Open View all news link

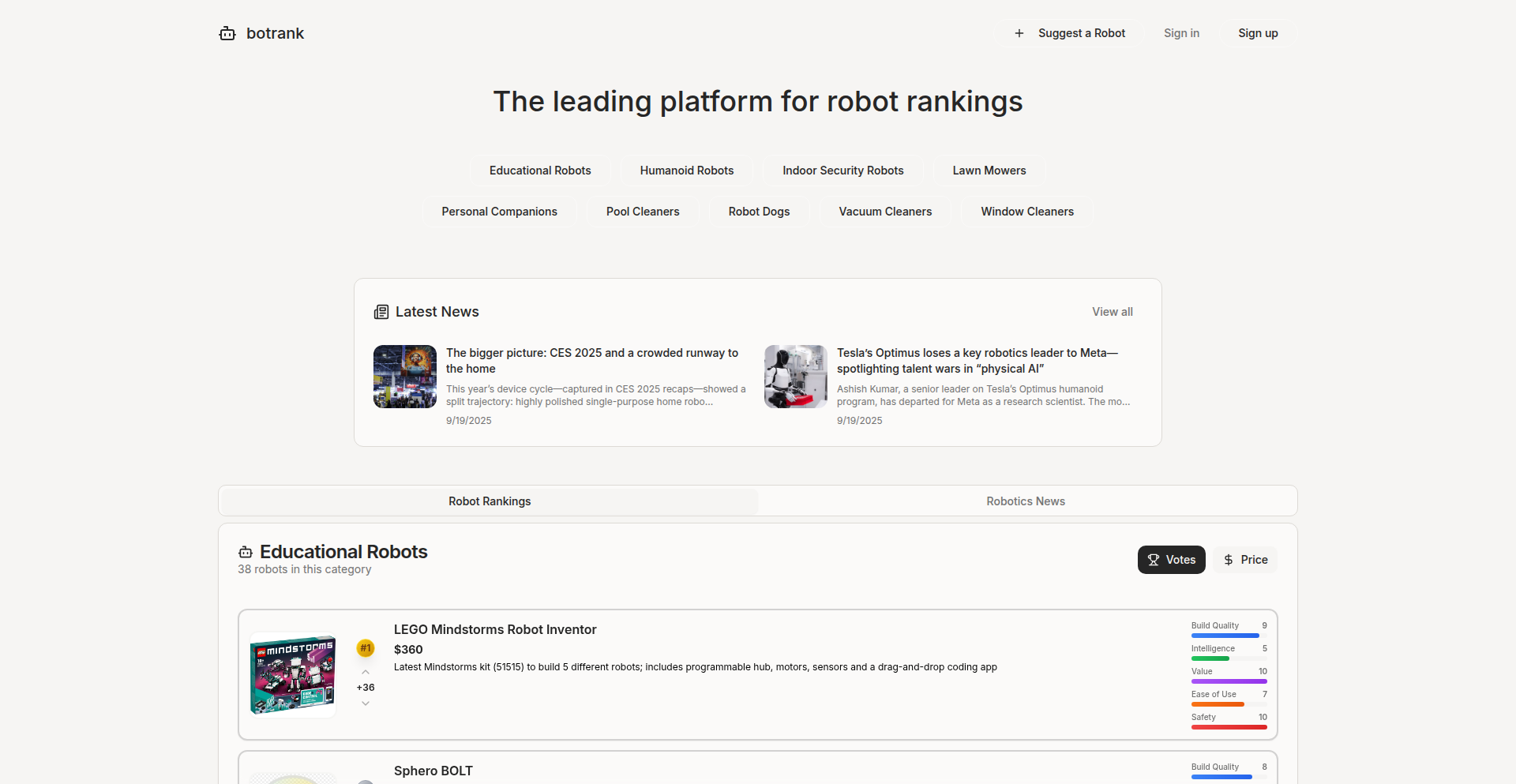coord(1113,312)
